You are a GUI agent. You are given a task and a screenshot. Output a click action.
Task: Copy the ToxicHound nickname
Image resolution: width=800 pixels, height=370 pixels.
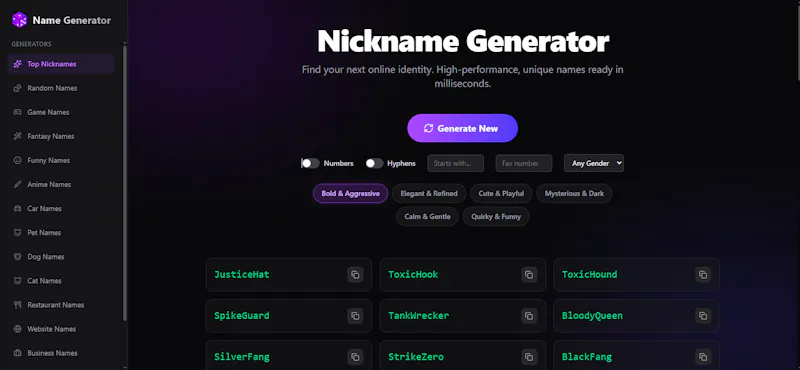pyautogui.click(x=703, y=275)
